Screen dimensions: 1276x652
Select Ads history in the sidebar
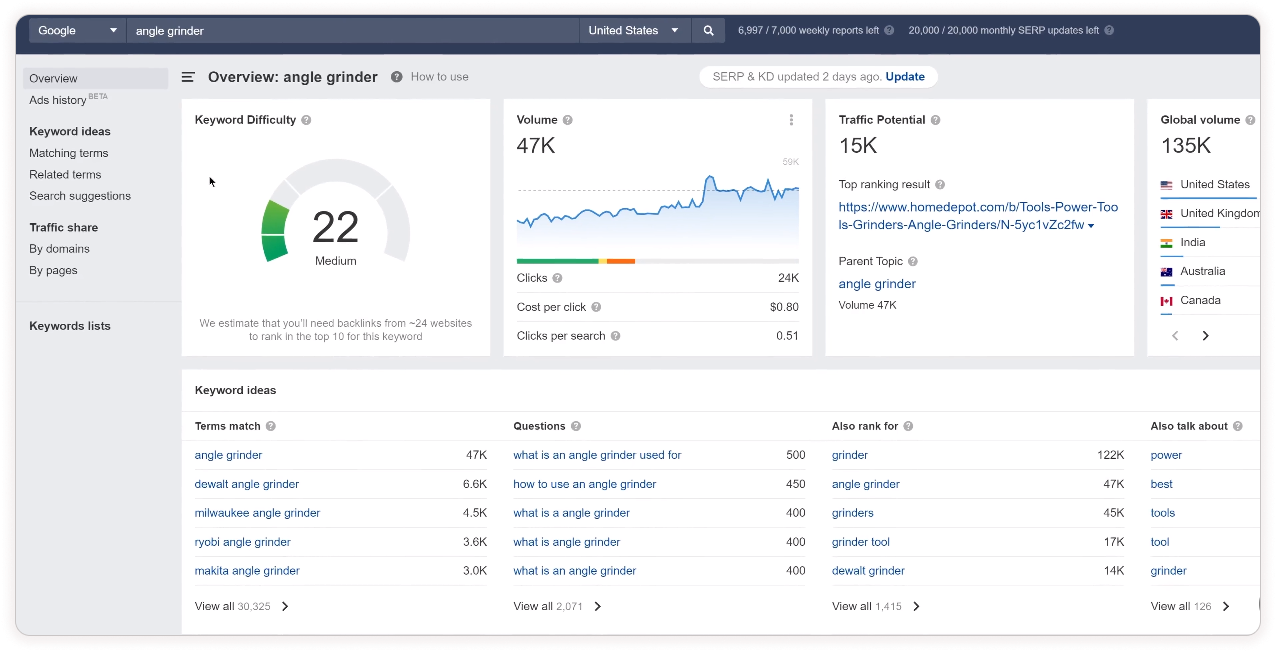(x=58, y=100)
